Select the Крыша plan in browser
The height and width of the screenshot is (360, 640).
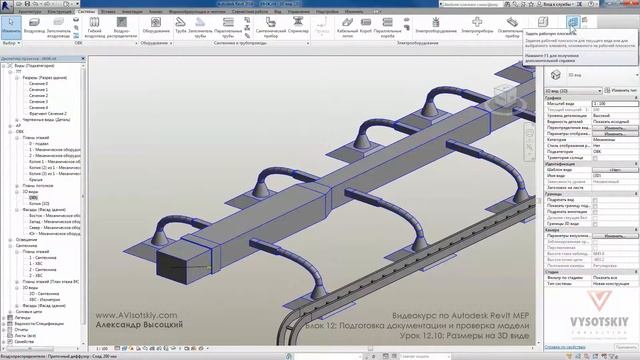pos(36,180)
